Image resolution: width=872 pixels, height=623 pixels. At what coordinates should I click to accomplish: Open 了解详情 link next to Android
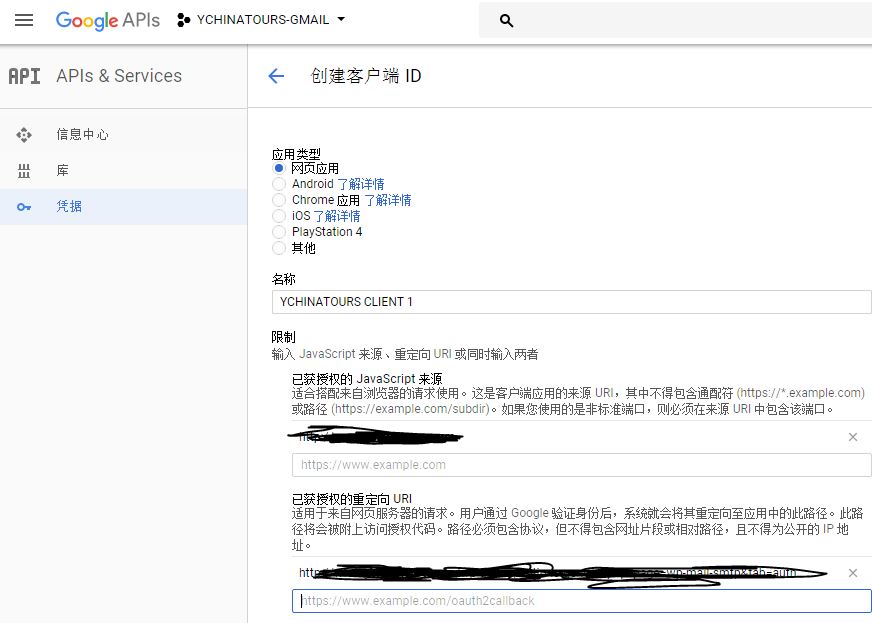361,184
